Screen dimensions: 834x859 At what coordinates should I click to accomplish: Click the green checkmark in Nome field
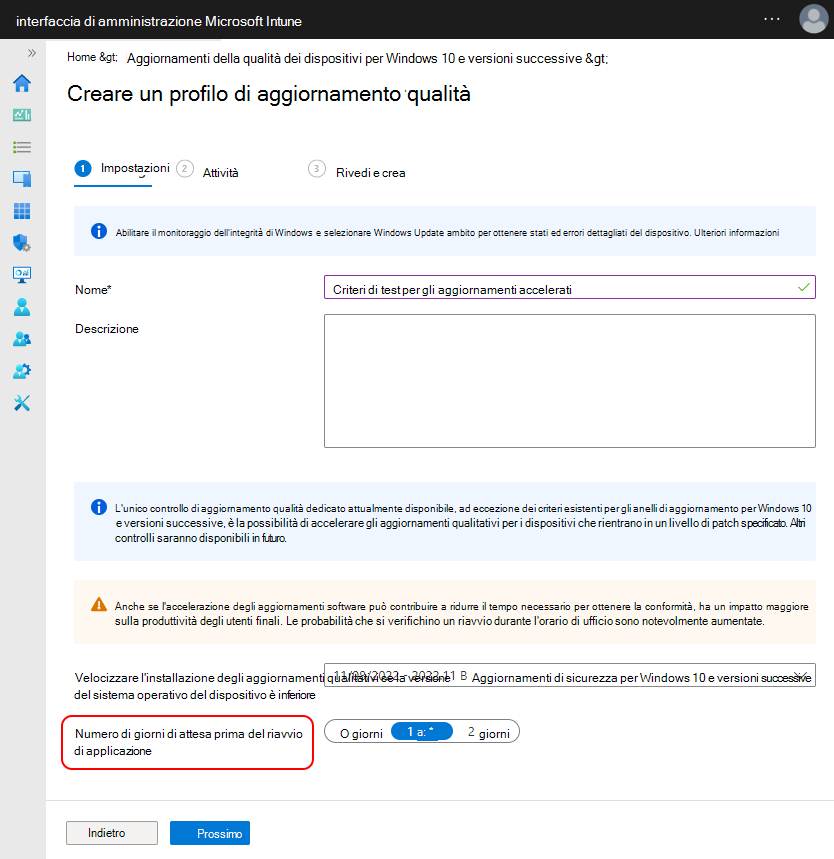[803, 287]
